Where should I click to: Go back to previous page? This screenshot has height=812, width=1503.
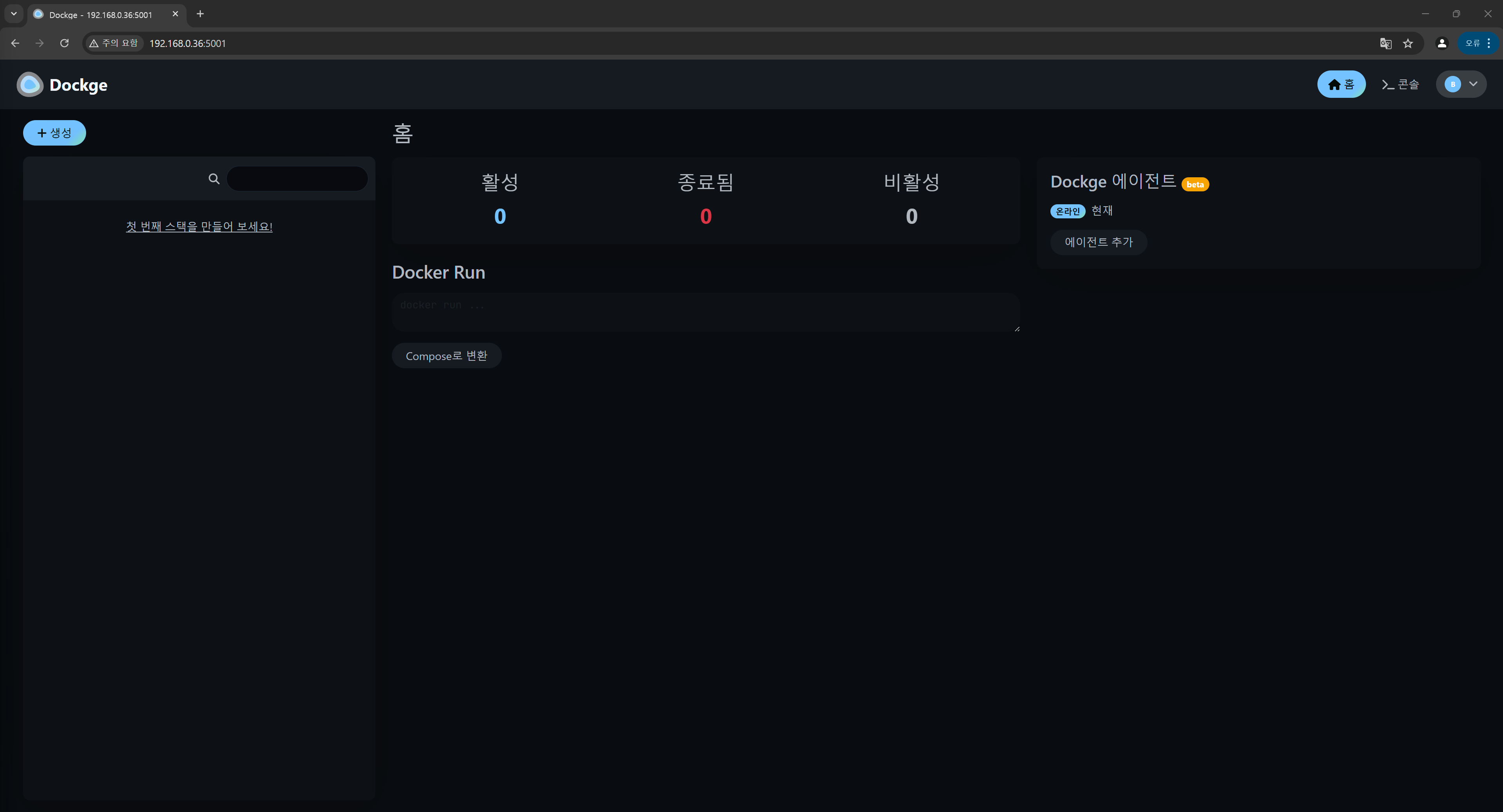tap(15, 43)
